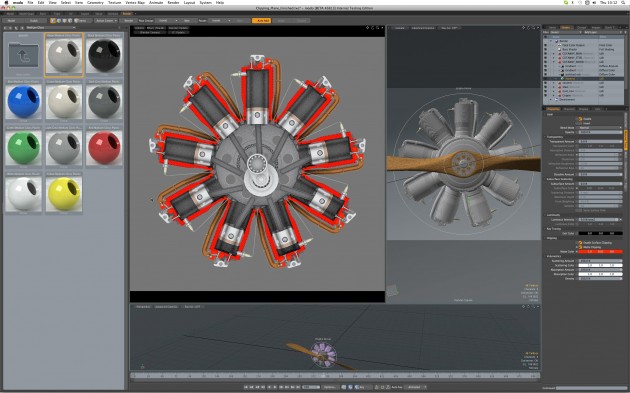Open the Animated dropdown near Auto Key
The width and height of the screenshot is (630, 393).
[414, 387]
